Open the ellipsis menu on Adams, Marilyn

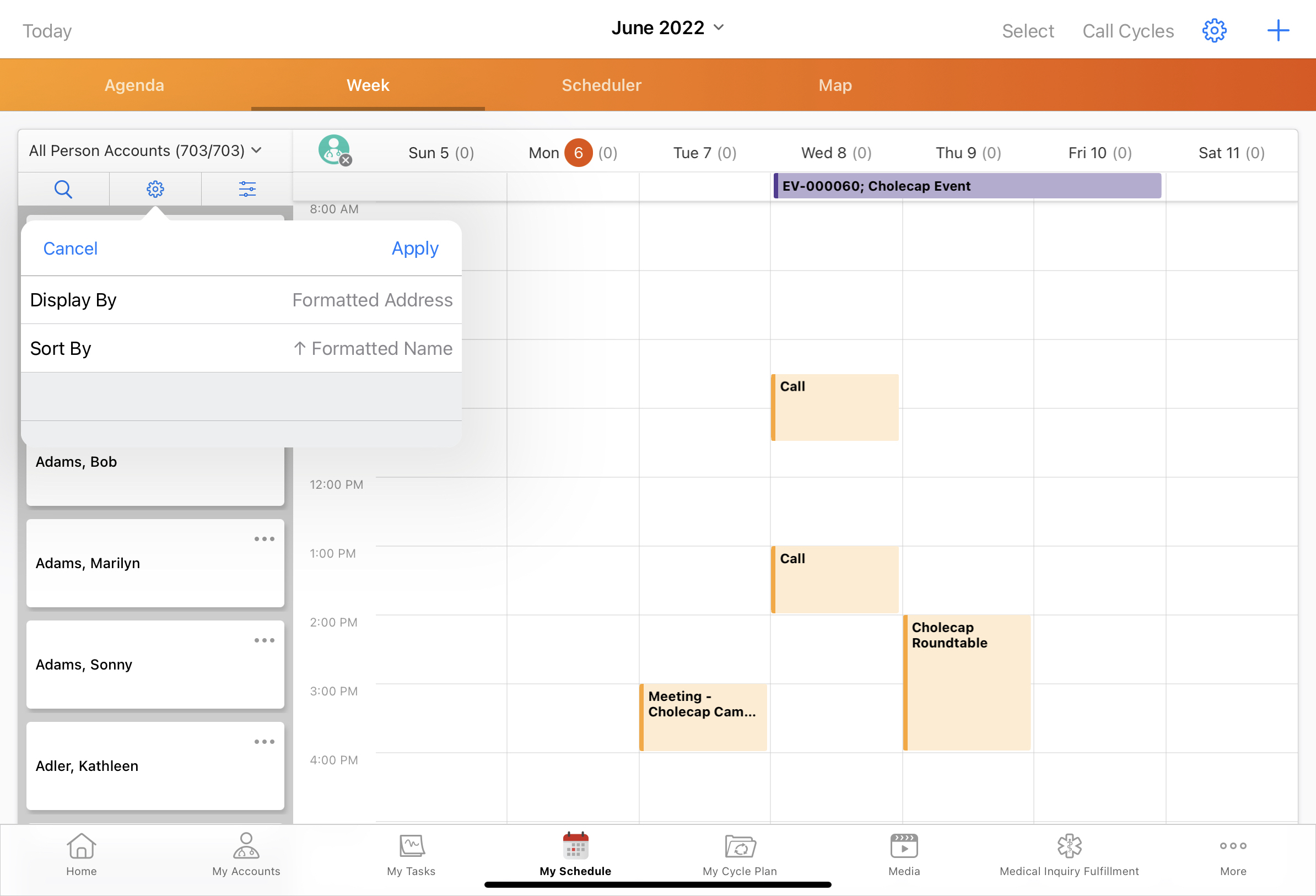[265, 538]
